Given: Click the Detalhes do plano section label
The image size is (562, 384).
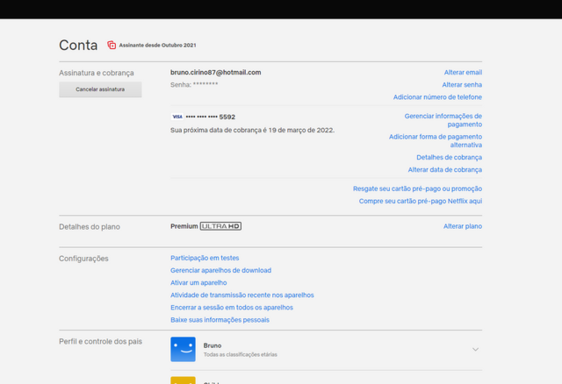Looking at the screenshot, I should tap(90, 227).
